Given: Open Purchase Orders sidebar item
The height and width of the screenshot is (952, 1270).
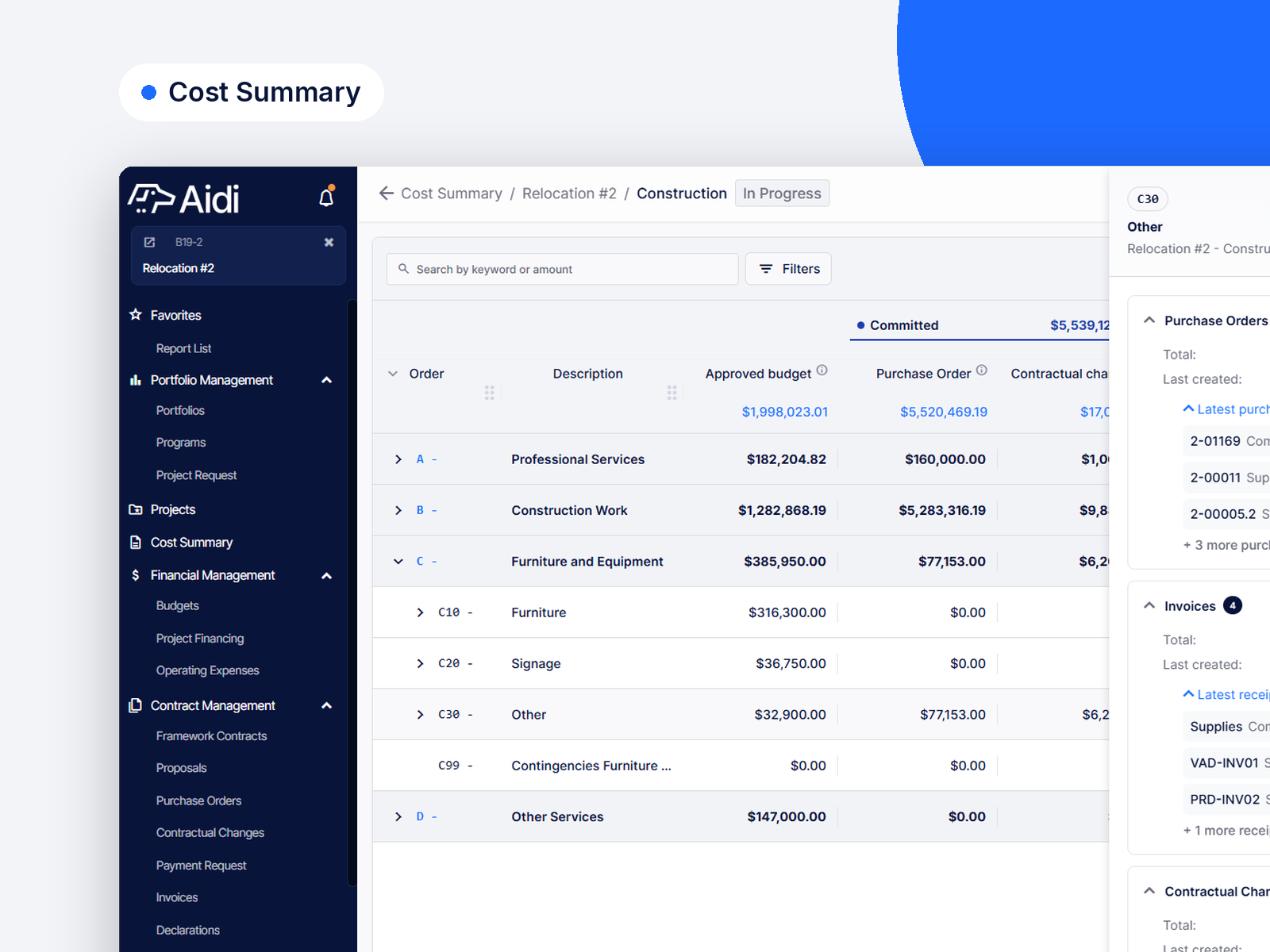Looking at the screenshot, I should click(x=198, y=800).
